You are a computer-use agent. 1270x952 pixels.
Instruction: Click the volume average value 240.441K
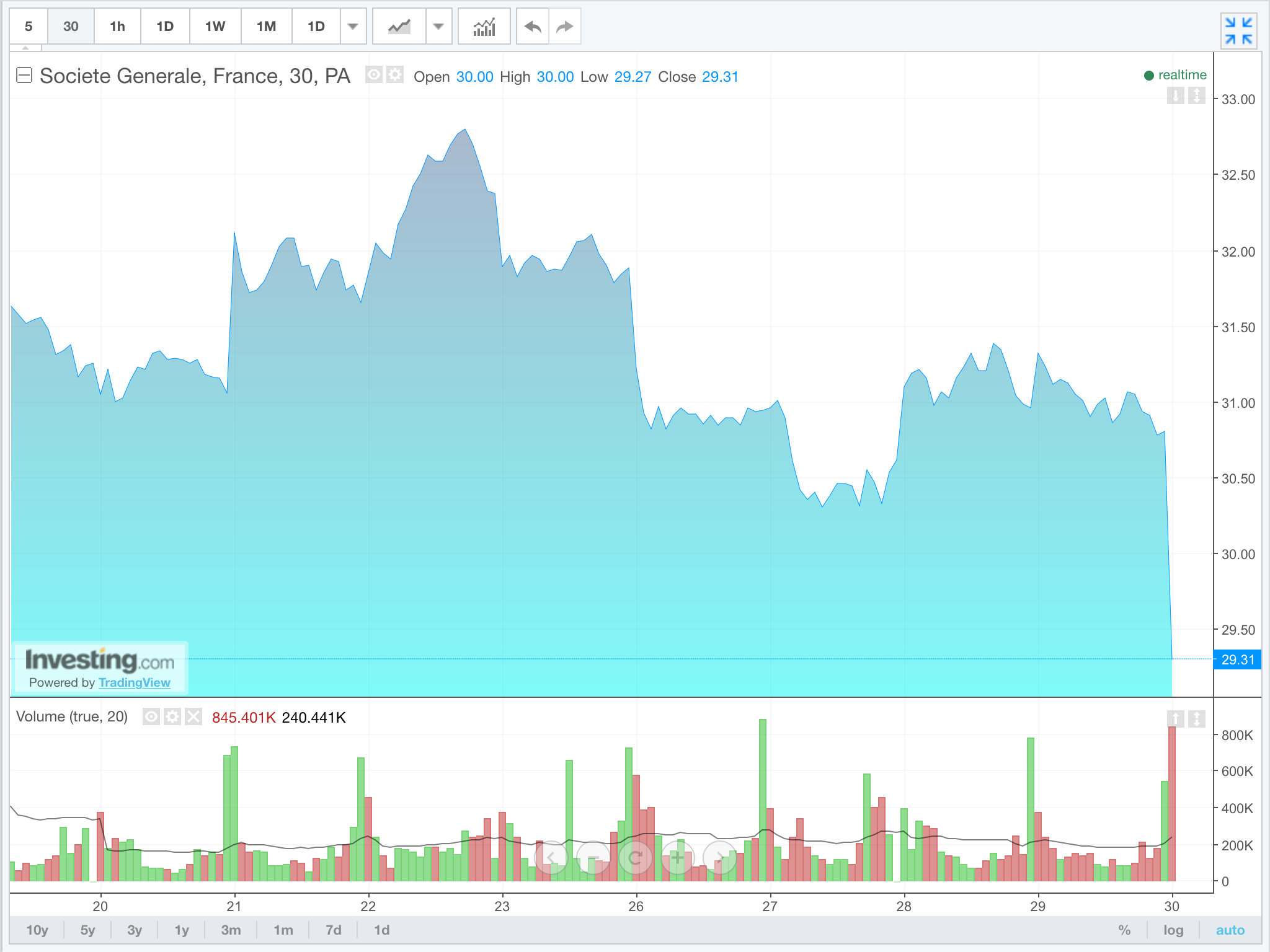pyautogui.click(x=314, y=717)
